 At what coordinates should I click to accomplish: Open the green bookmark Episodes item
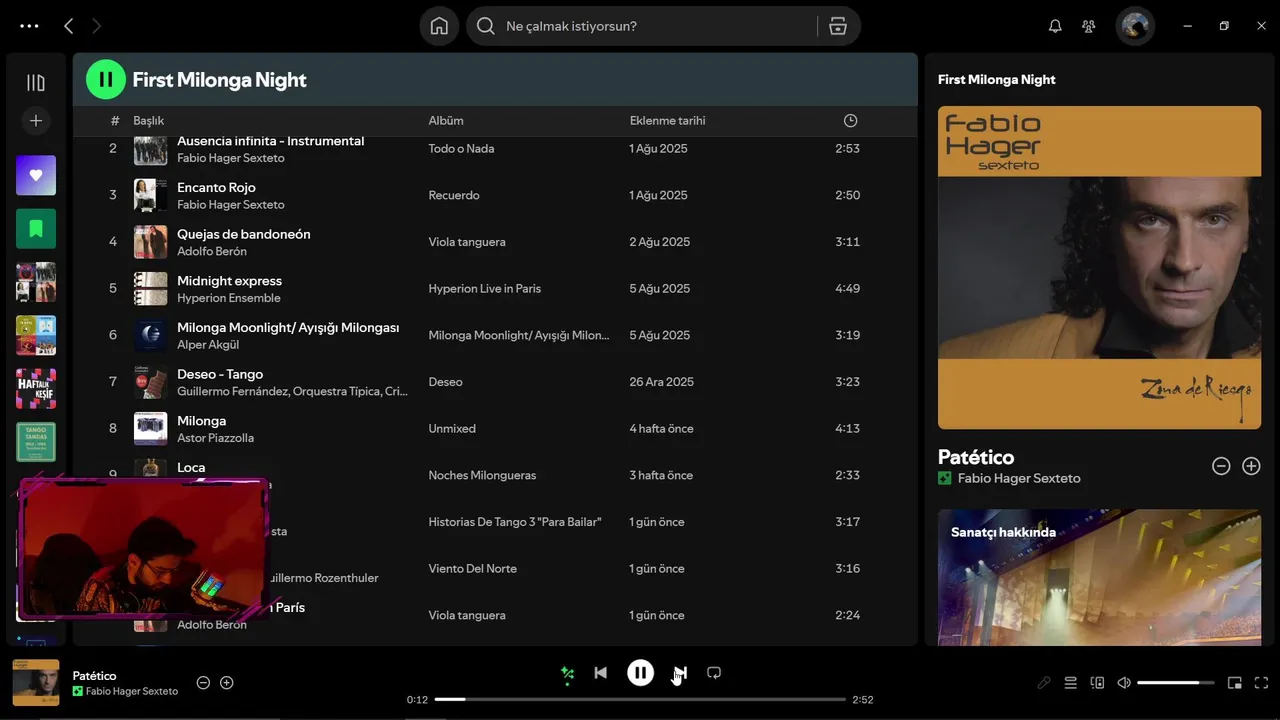click(36, 229)
